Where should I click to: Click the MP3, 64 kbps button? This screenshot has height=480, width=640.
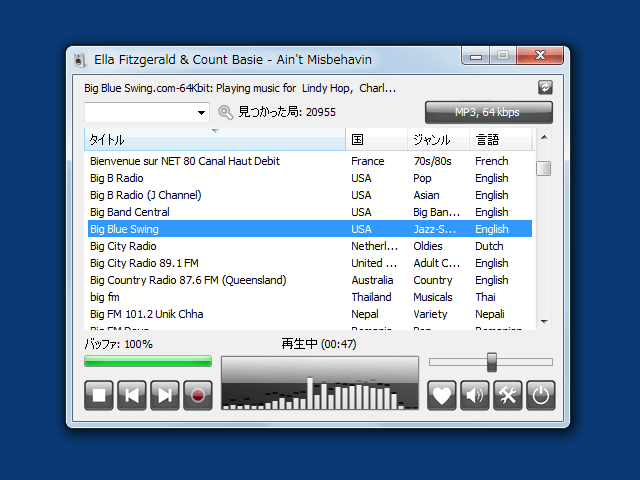(x=489, y=112)
